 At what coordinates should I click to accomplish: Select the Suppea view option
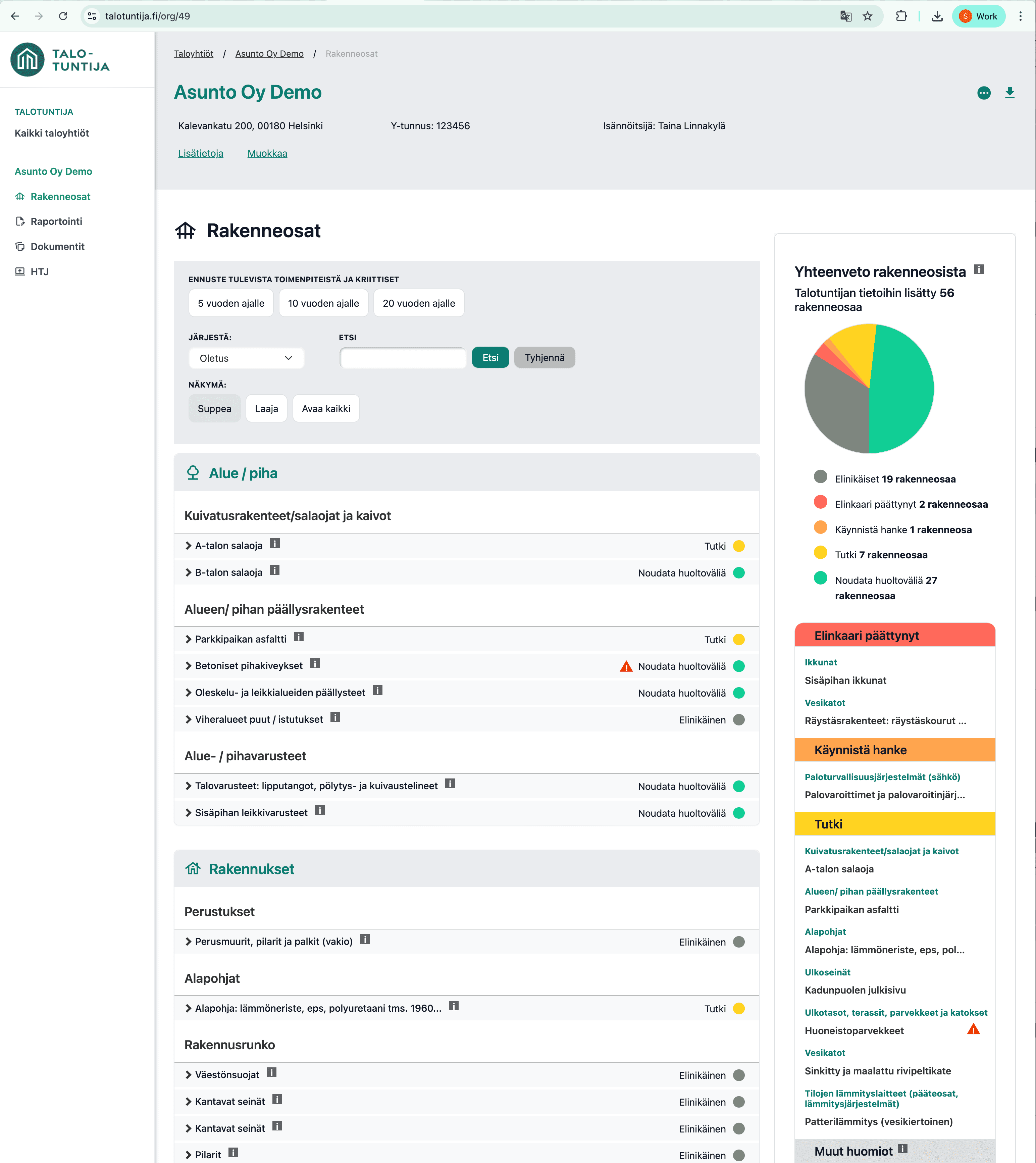pyautogui.click(x=214, y=408)
